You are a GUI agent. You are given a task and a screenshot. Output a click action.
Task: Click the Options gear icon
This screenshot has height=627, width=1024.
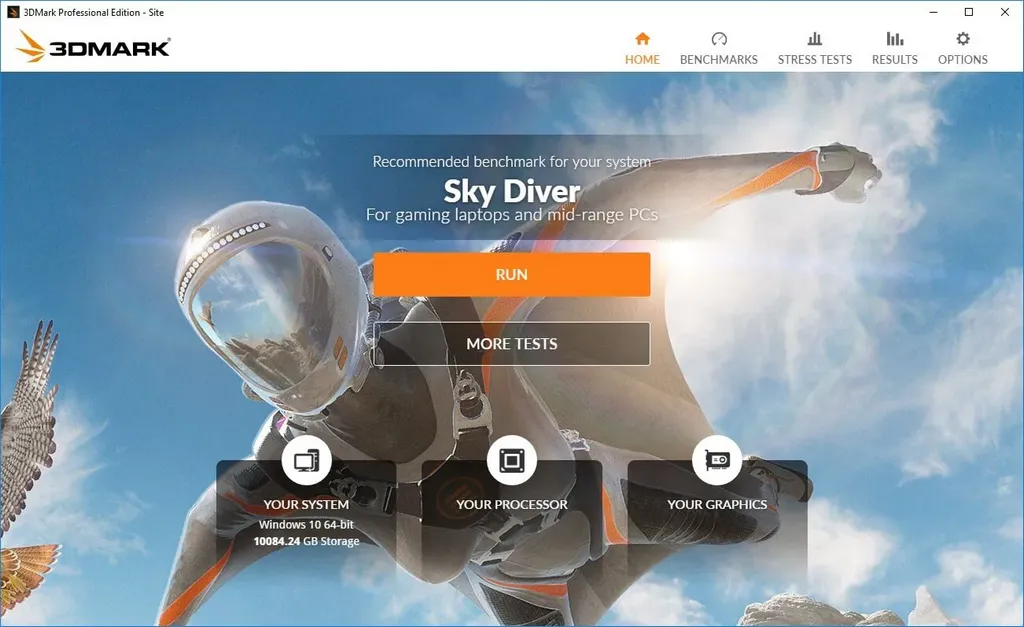(x=963, y=39)
